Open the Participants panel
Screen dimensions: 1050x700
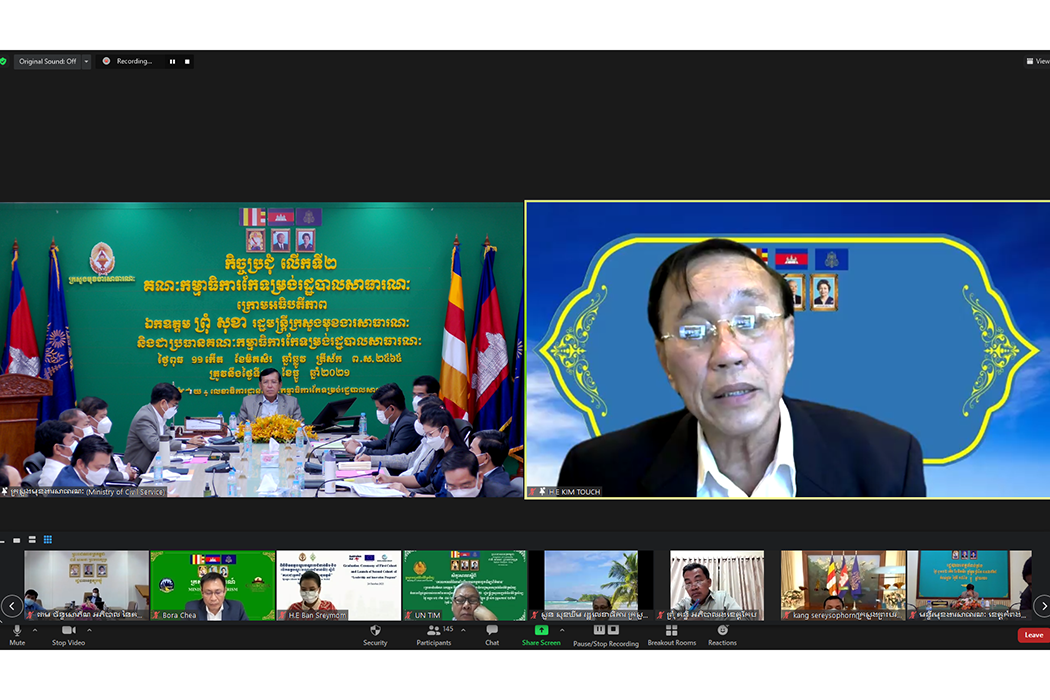click(x=433, y=631)
